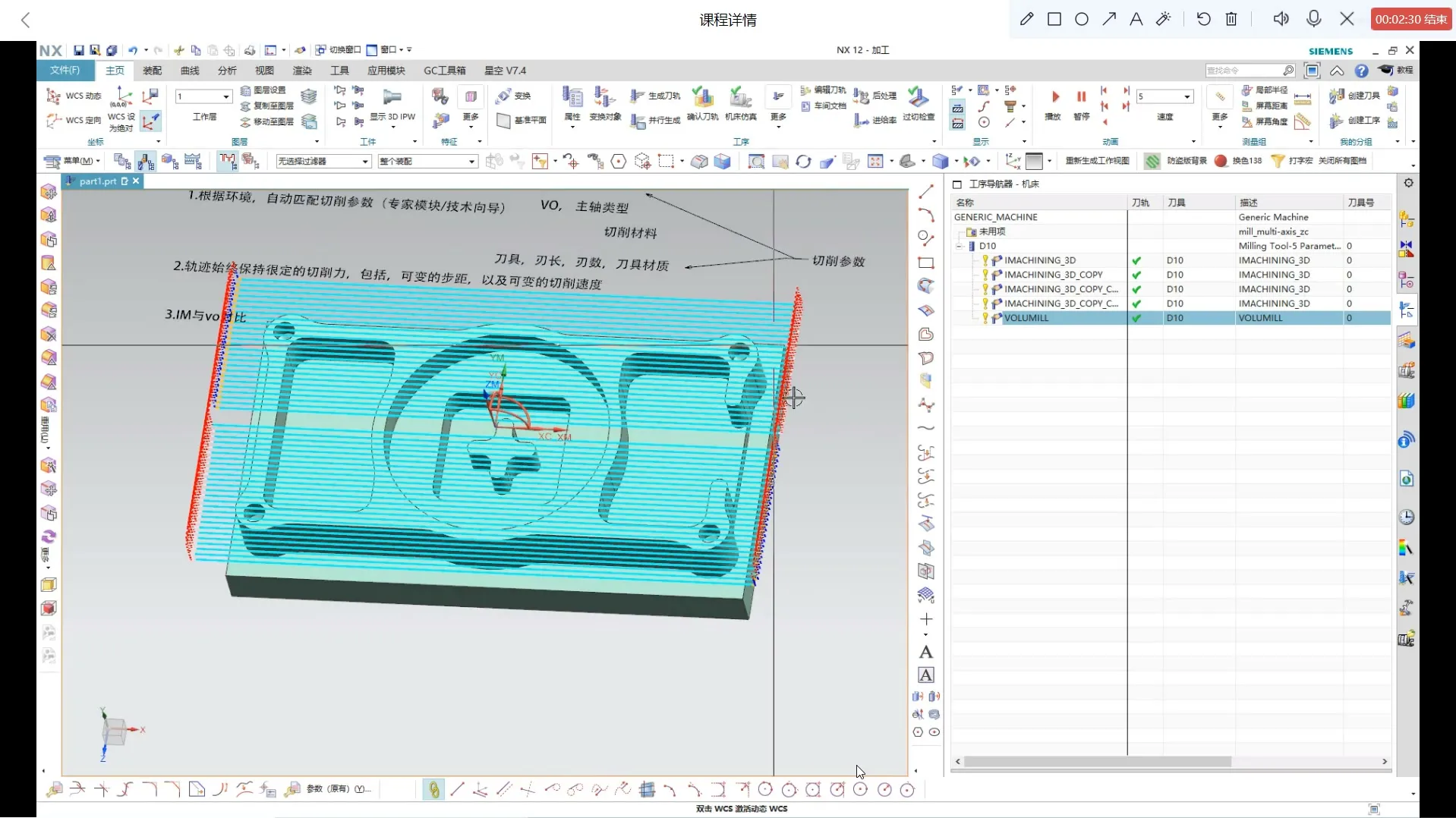Click the Regenerate Work View (重新生成工作视图) button
Viewport: 1456px width, 818px height.
click(1097, 161)
